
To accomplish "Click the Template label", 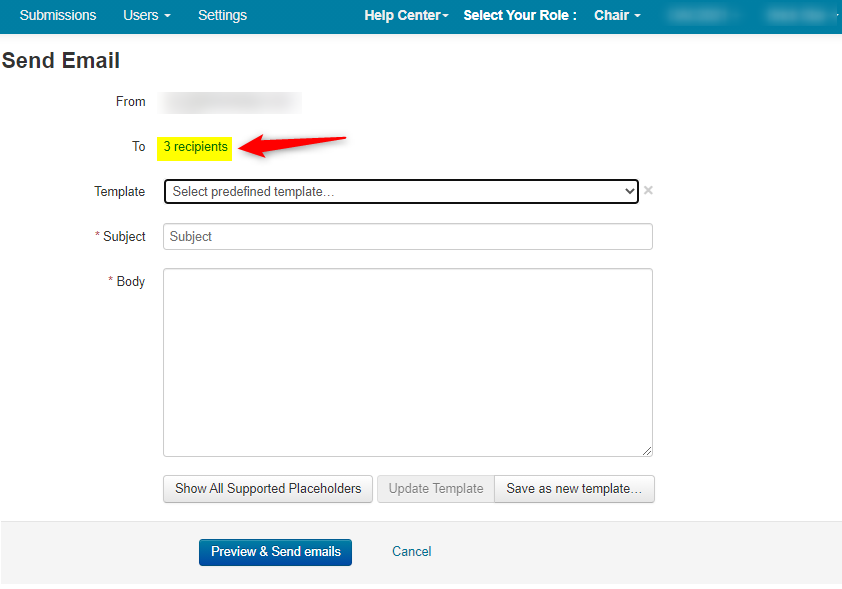I will coord(120,192).
